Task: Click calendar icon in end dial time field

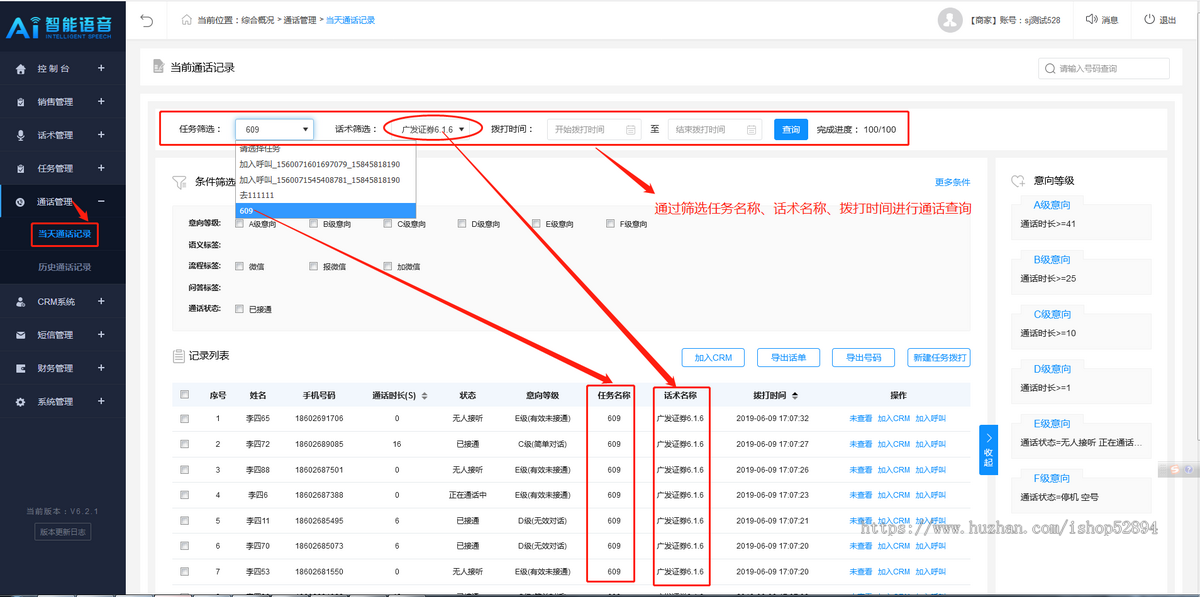Action: [x=751, y=130]
